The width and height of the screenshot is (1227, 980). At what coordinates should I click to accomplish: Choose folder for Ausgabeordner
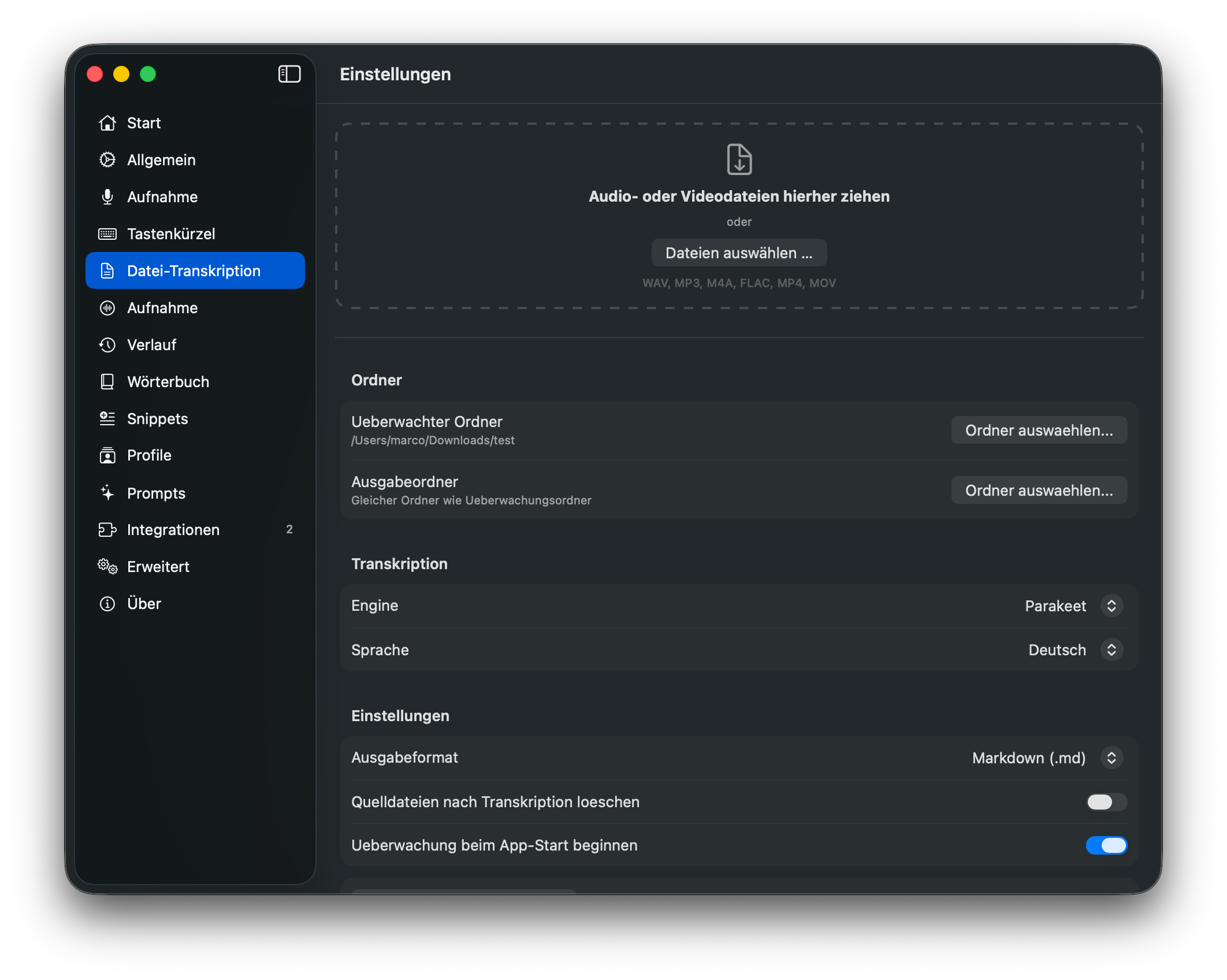click(1039, 491)
